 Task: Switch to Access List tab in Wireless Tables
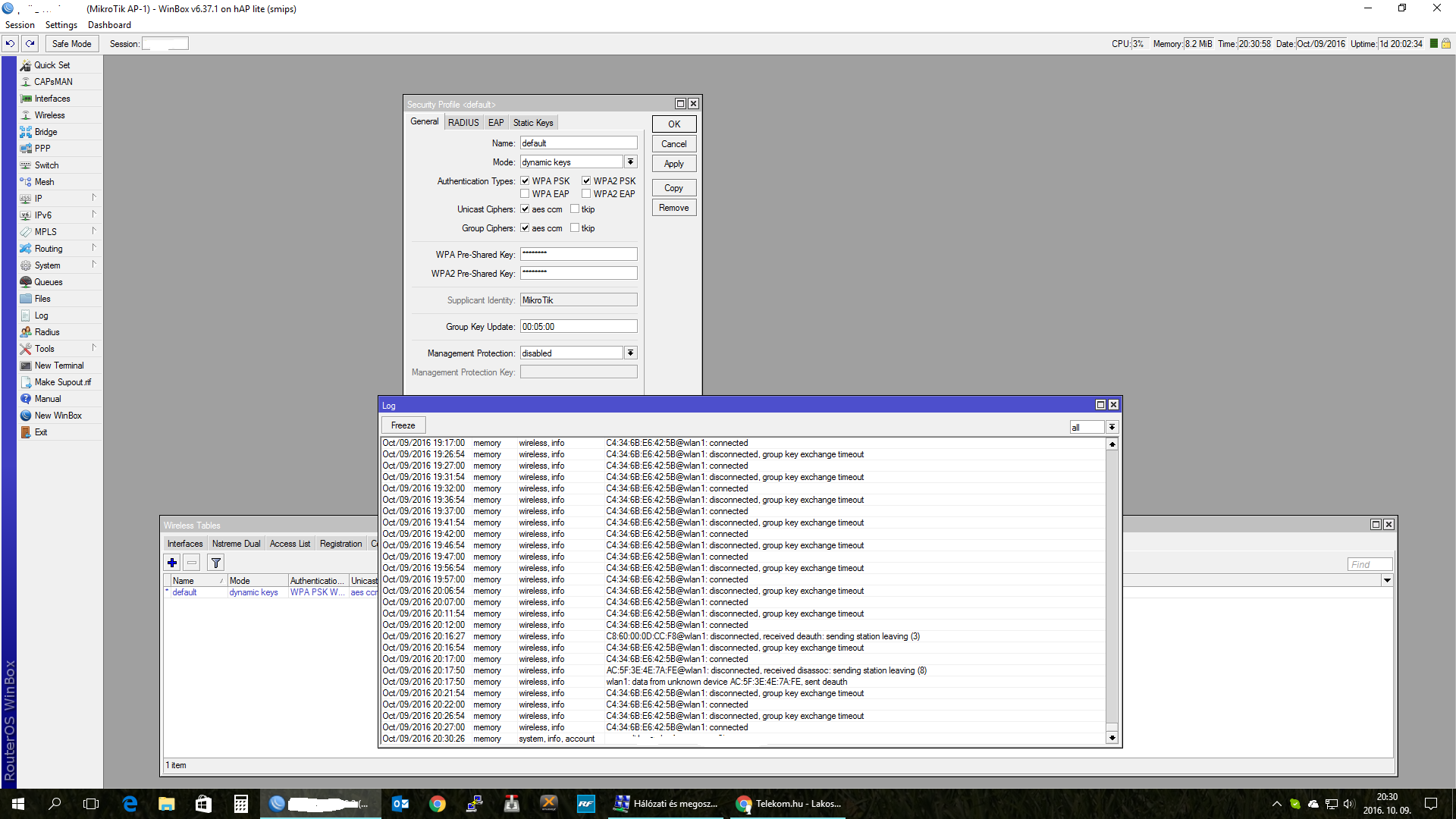290,544
